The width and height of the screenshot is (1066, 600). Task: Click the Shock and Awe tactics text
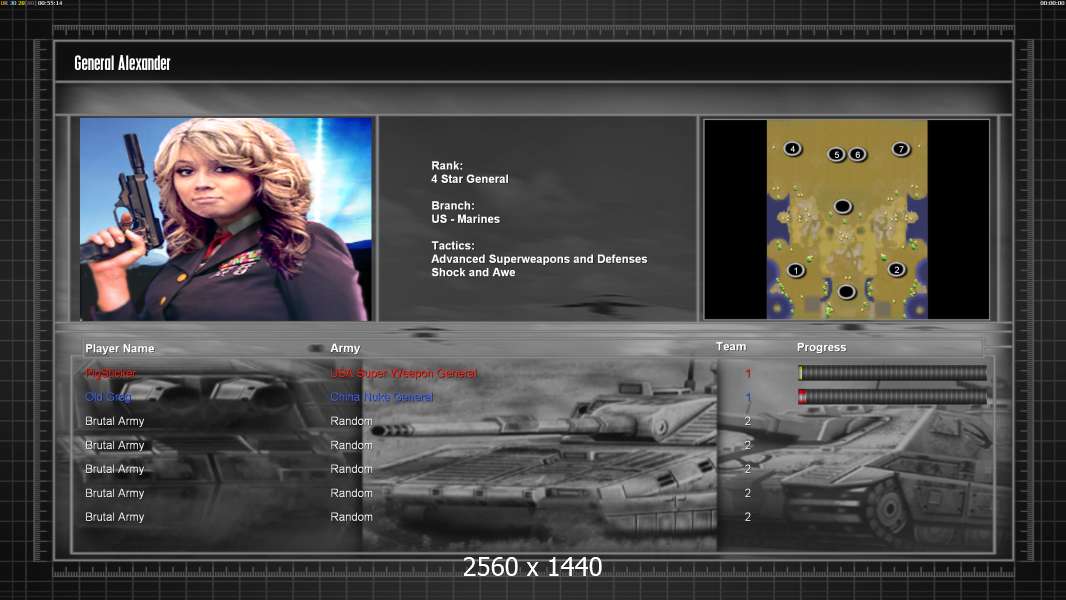pyautogui.click(x=473, y=272)
